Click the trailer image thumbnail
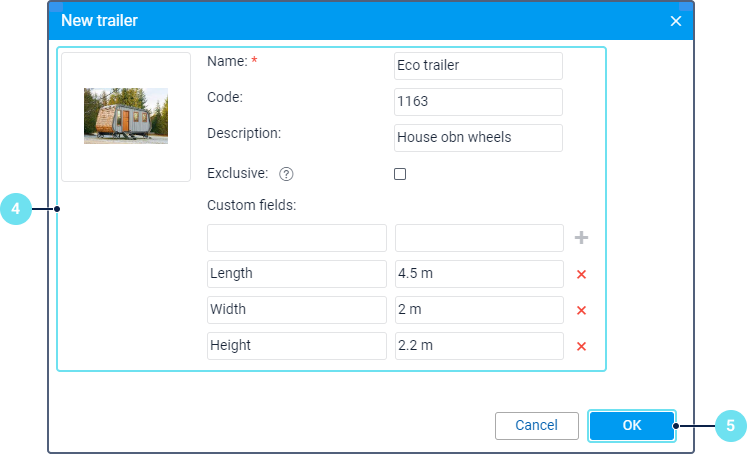The image size is (747, 454). click(x=126, y=116)
